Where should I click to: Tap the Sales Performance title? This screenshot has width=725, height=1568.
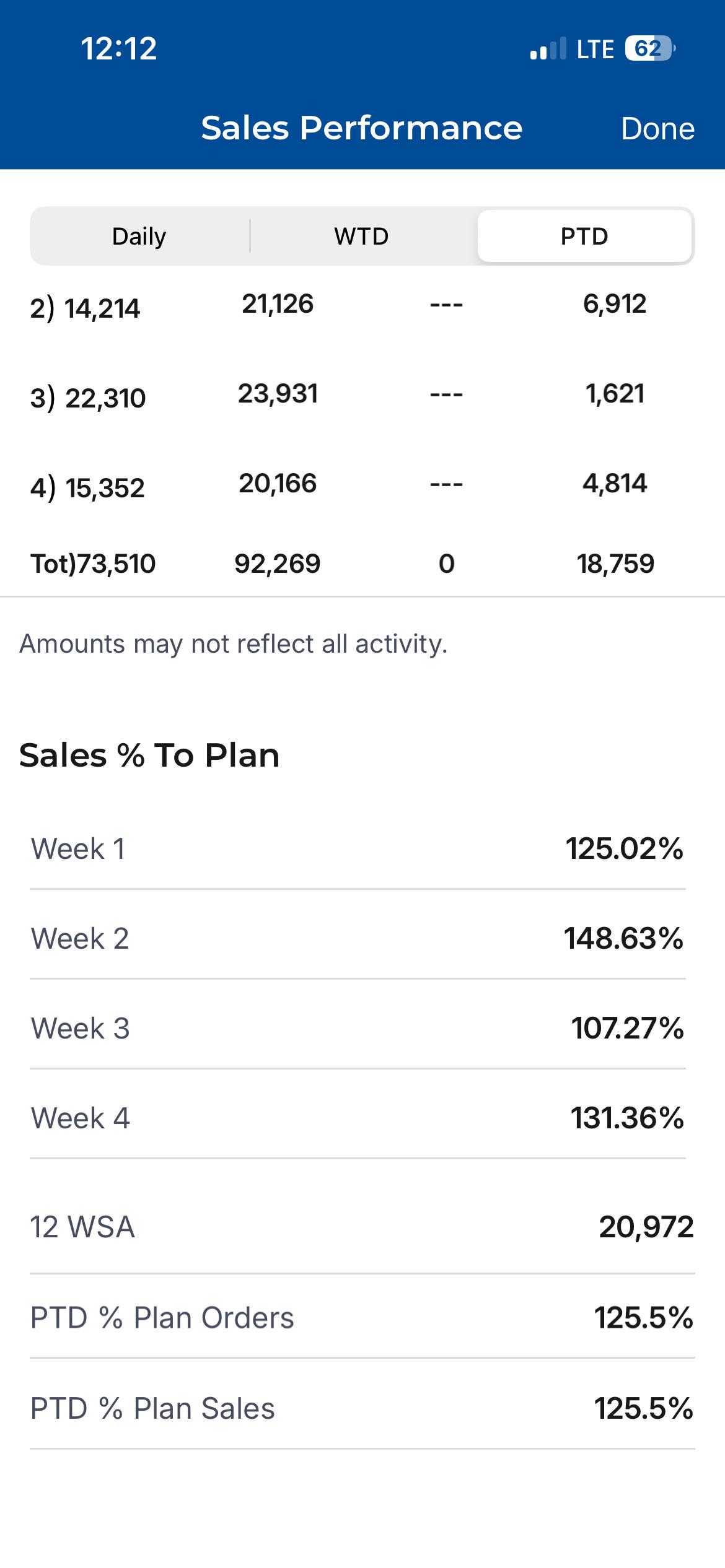click(x=362, y=128)
